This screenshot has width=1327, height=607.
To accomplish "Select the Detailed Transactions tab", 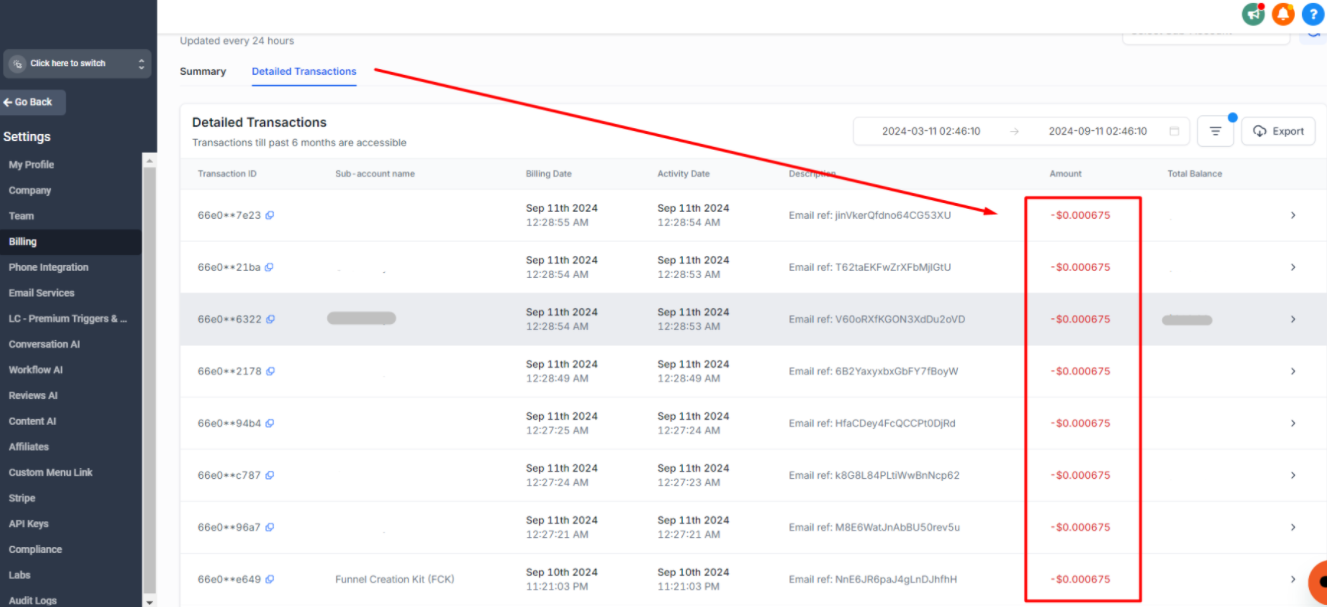I will 304,72.
